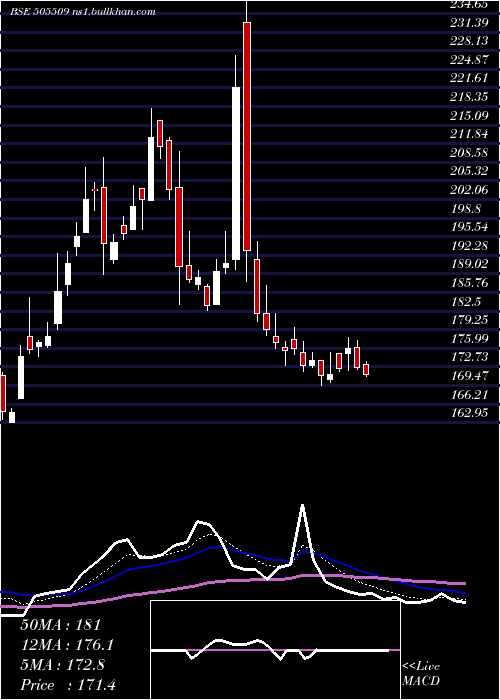
Task: Click the tall white candlestick below 221.61
Action: pyautogui.click(x=236, y=173)
